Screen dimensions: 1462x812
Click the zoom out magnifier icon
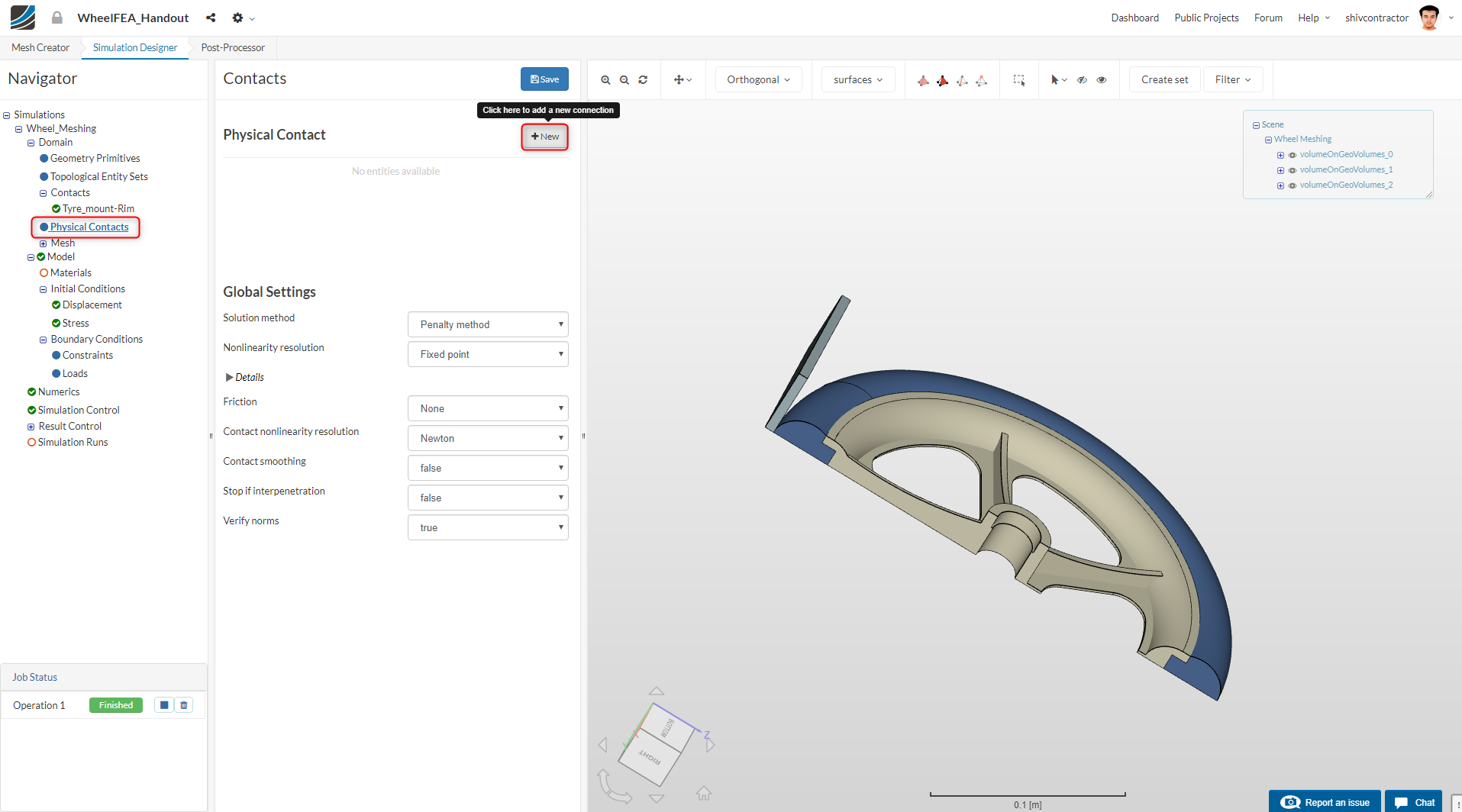[x=624, y=80]
